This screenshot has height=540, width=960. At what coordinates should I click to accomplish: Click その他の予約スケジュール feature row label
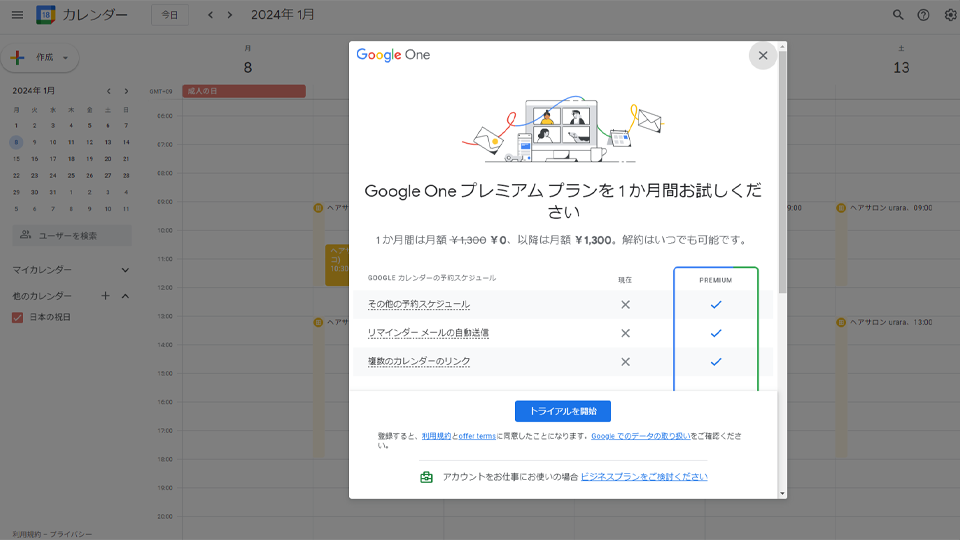coord(419,304)
